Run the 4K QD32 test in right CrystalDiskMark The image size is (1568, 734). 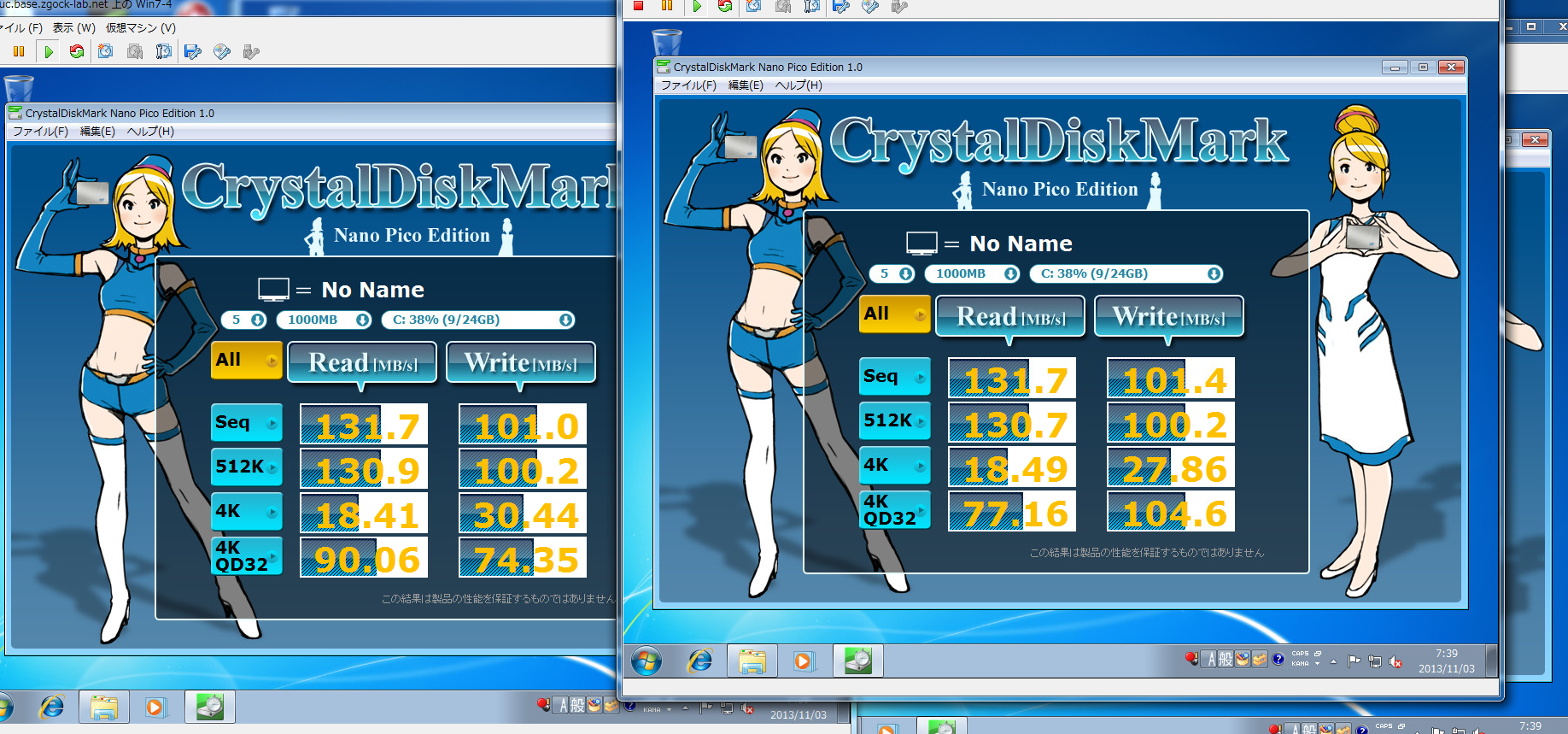[x=895, y=509]
